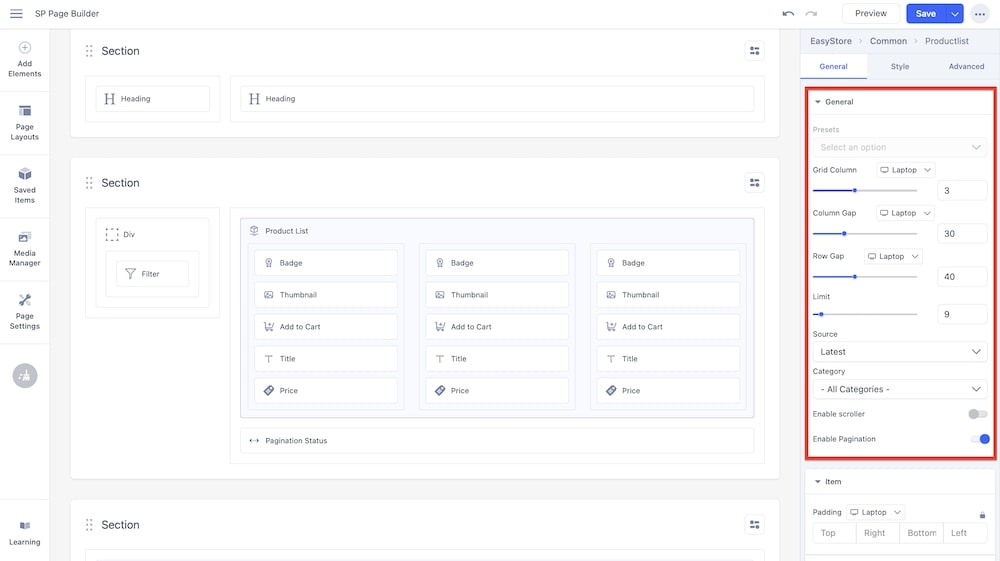Viewport: 1000px width, 561px height.
Task: Click the padding lock icon
Action: click(x=982, y=515)
